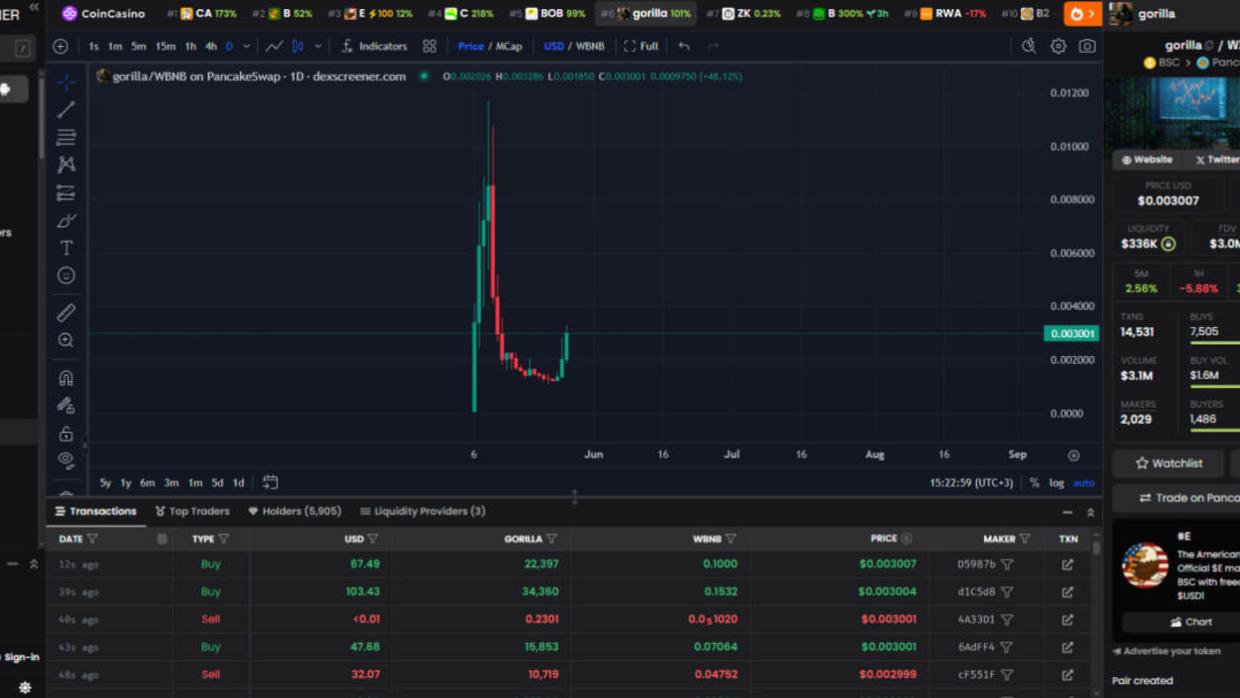Expand the timeframe interval dropdown arrow
The width and height of the screenshot is (1240, 698).
[246, 46]
